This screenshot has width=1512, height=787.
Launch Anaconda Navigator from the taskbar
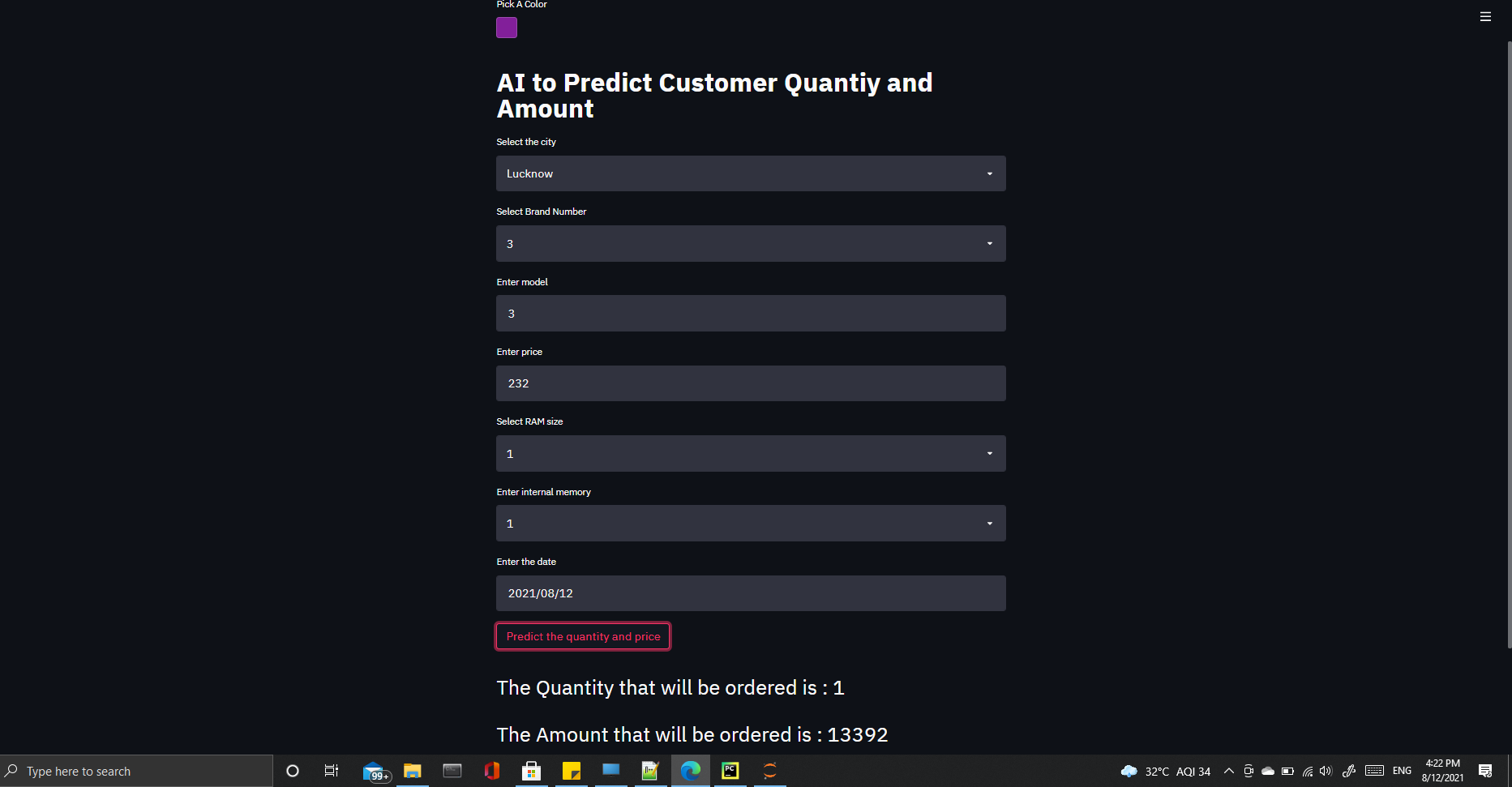point(769,771)
